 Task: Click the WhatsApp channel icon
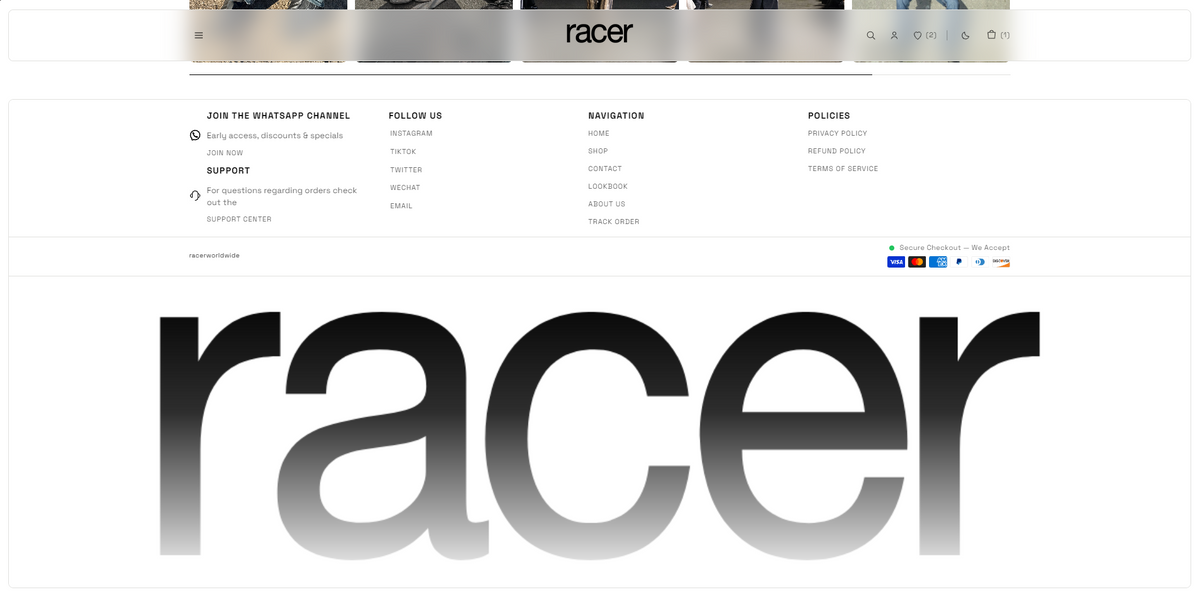pyautogui.click(x=195, y=135)
